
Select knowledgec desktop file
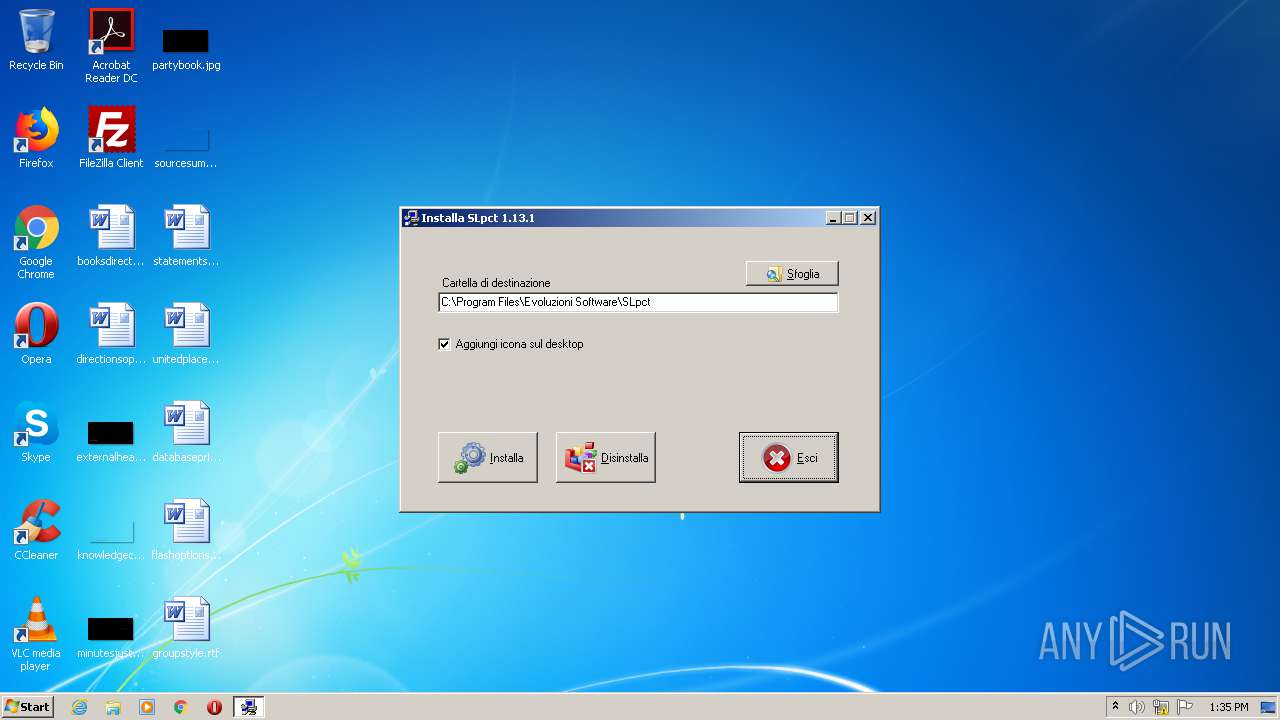(111, 538)
